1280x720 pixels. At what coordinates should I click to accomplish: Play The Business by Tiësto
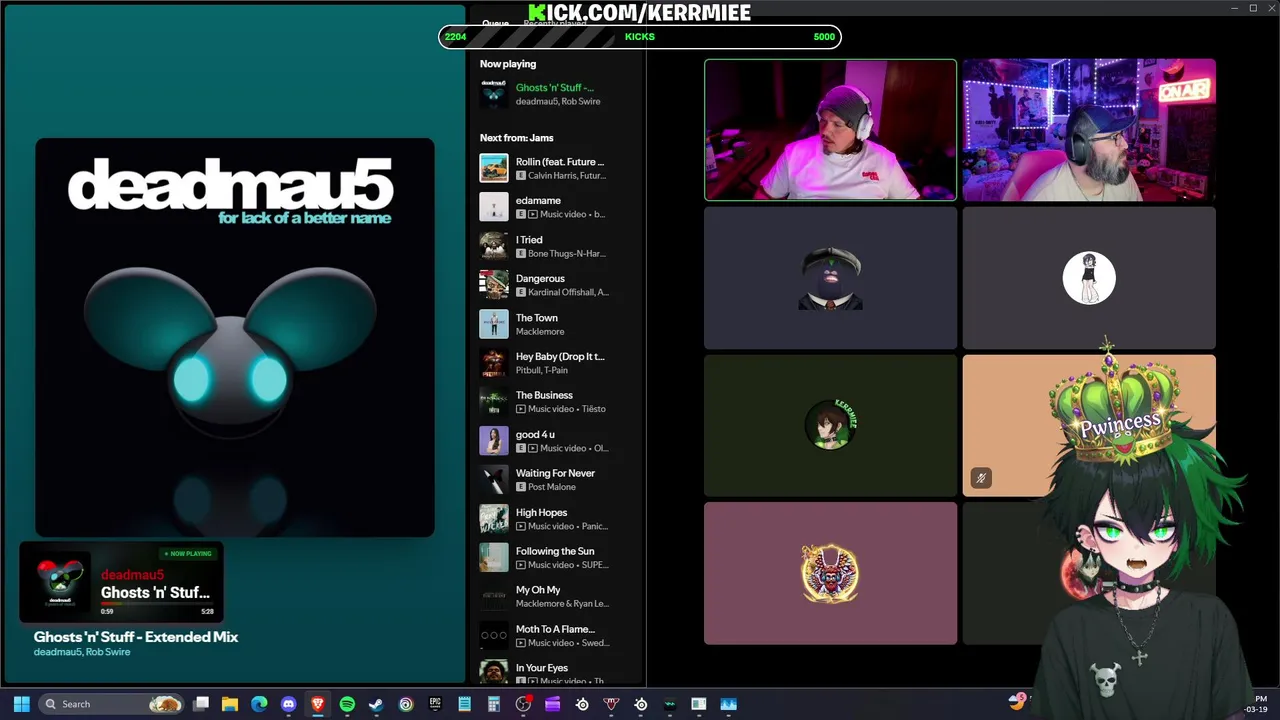click(x=556, y=402)
